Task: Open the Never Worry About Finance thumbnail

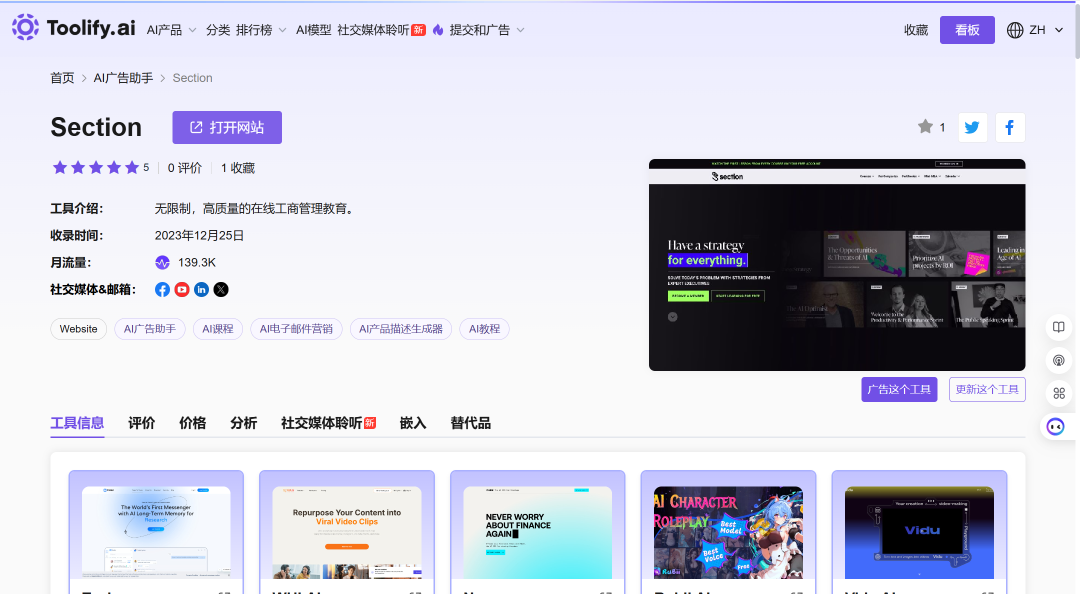Action: tap(537, 533)
